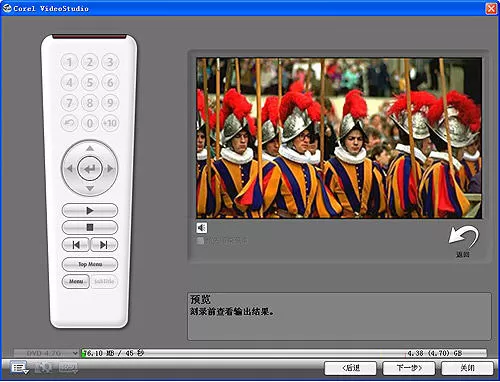Viewport: 500px width, 382px height.
Task: Skip to next chapter
Action: pyautogui.click(x=104, y=245)
